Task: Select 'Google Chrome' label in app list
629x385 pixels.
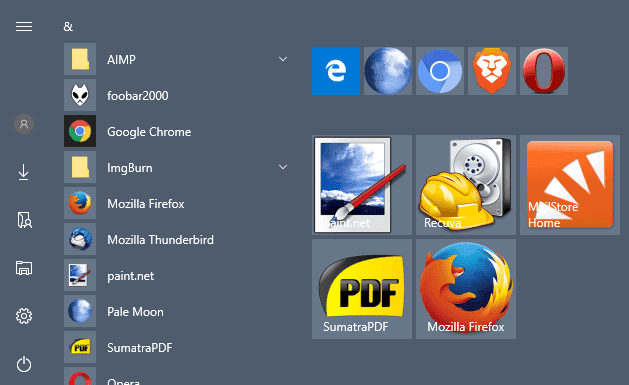Action: [149, 132]
